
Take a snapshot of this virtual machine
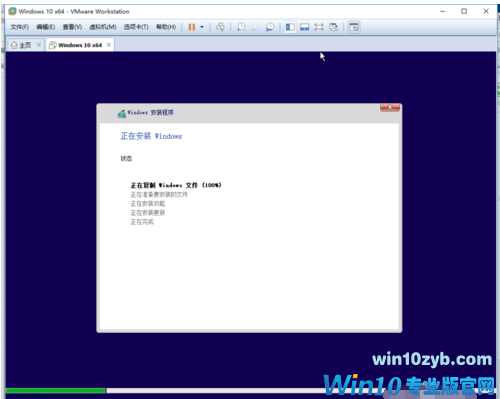241,27
